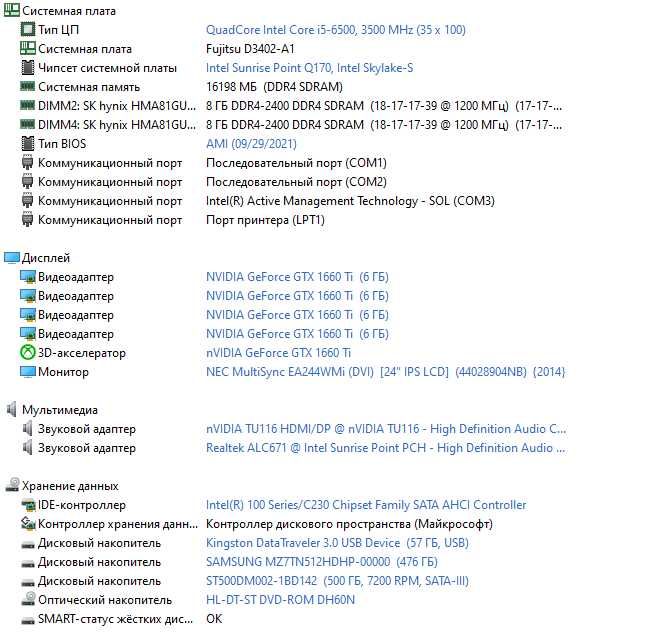Select the Порт принтера (LPT1) value
The width and height of the screenshot is (653, 640).
click(x=265, y=220)
